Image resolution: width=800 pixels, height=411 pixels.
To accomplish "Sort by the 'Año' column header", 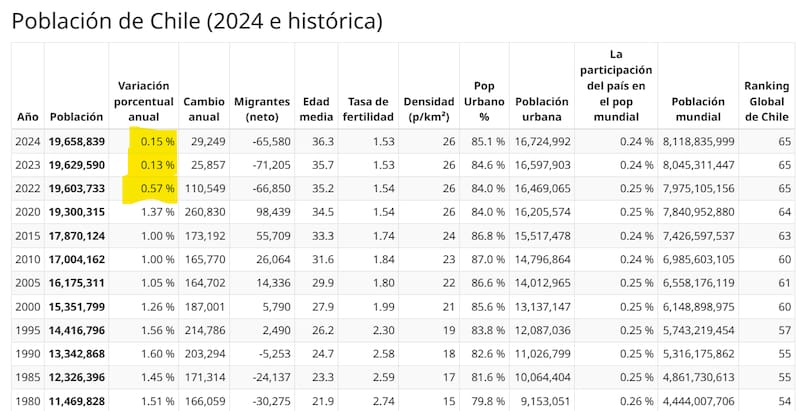I will (28, 117).
